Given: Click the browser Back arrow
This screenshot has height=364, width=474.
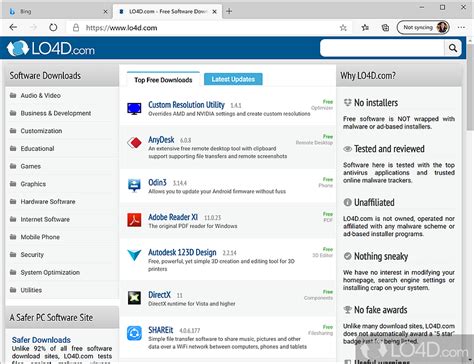Looking at the screenshot, I should click(13, 27).
